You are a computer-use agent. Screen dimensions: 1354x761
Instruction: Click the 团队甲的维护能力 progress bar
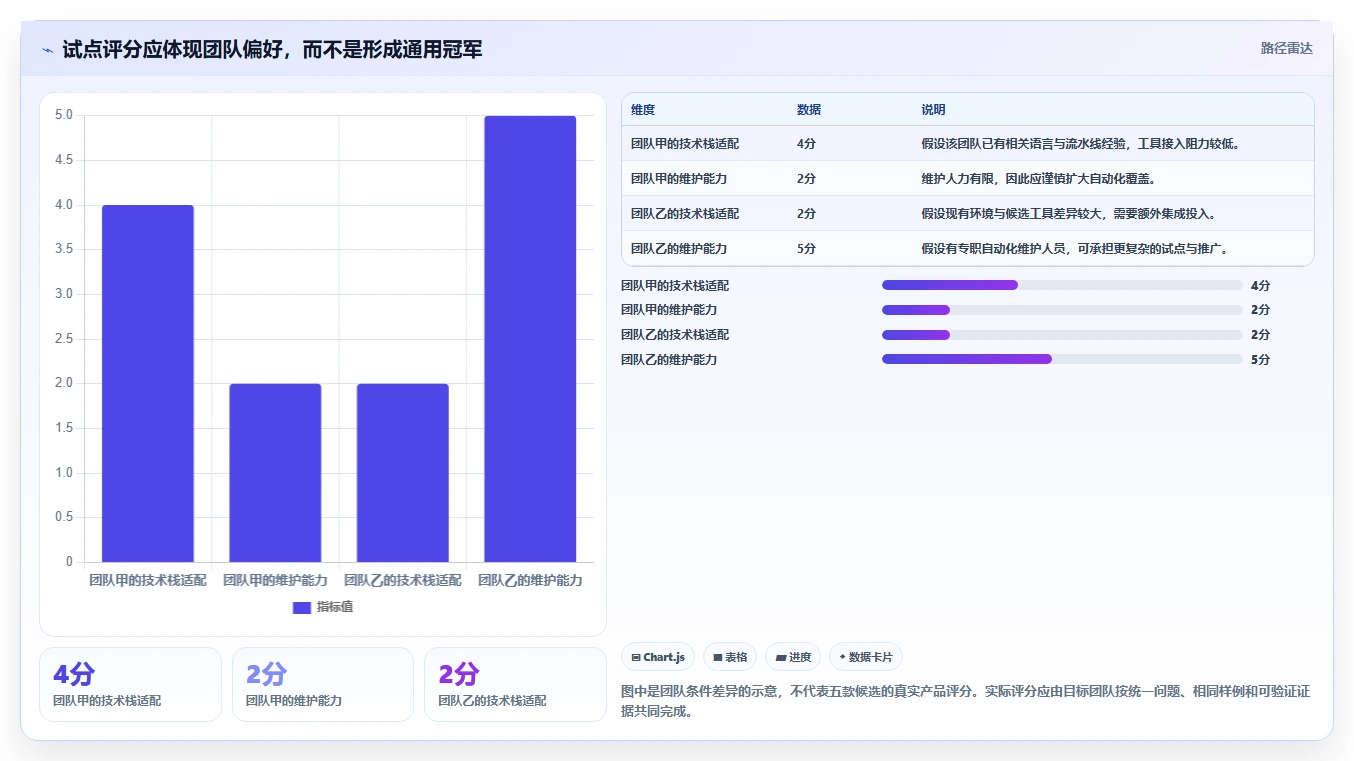[1062, 310]
